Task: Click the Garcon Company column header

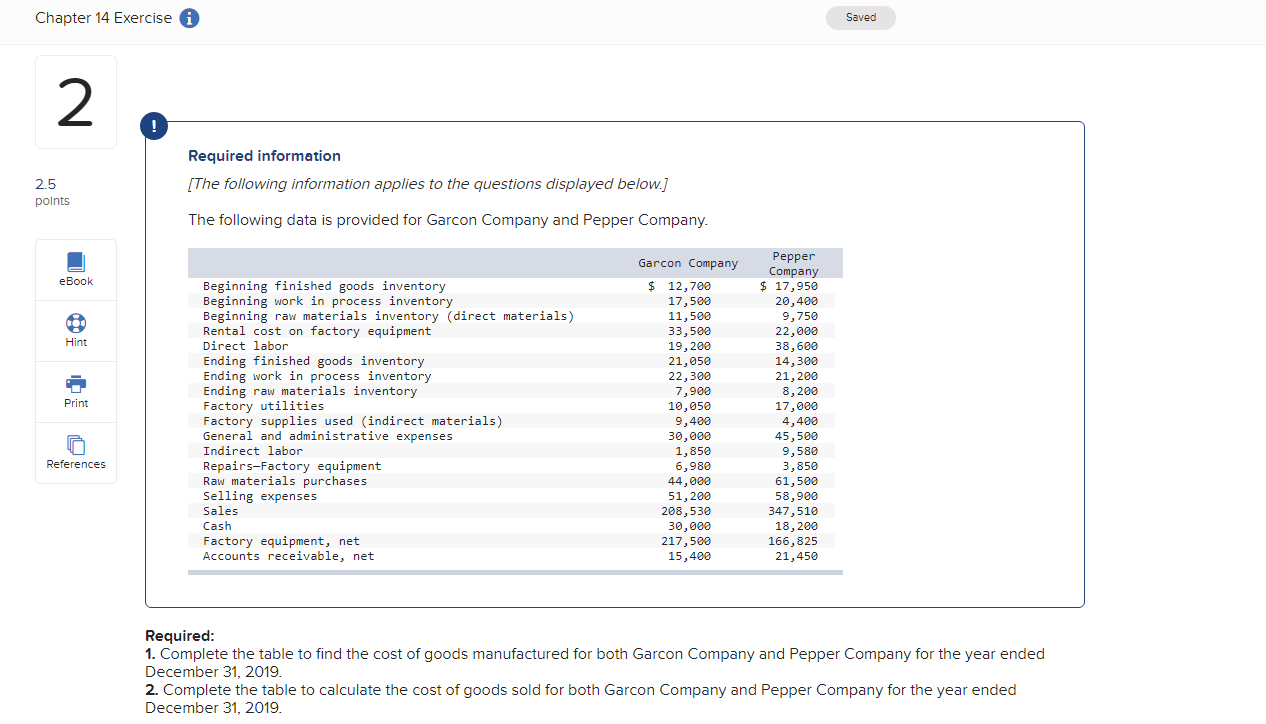Action: tap(688, 263)
